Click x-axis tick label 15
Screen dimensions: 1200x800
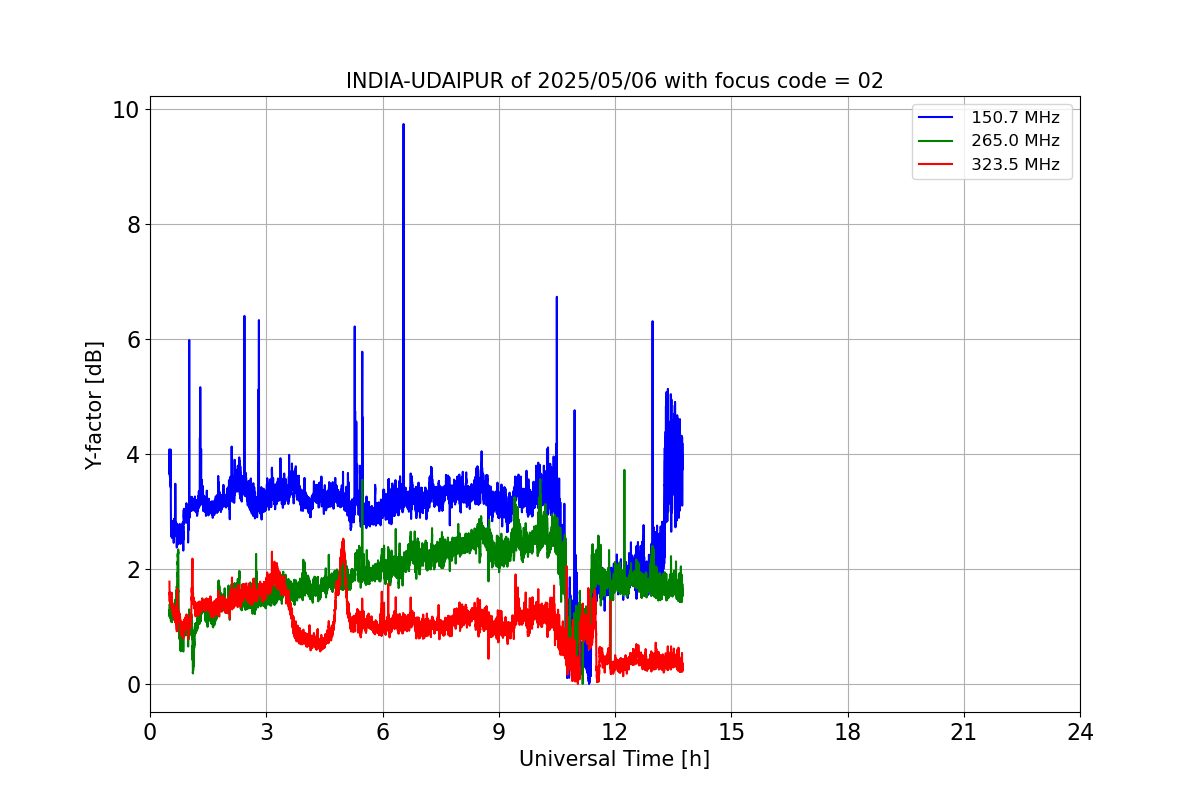point(731,732)
